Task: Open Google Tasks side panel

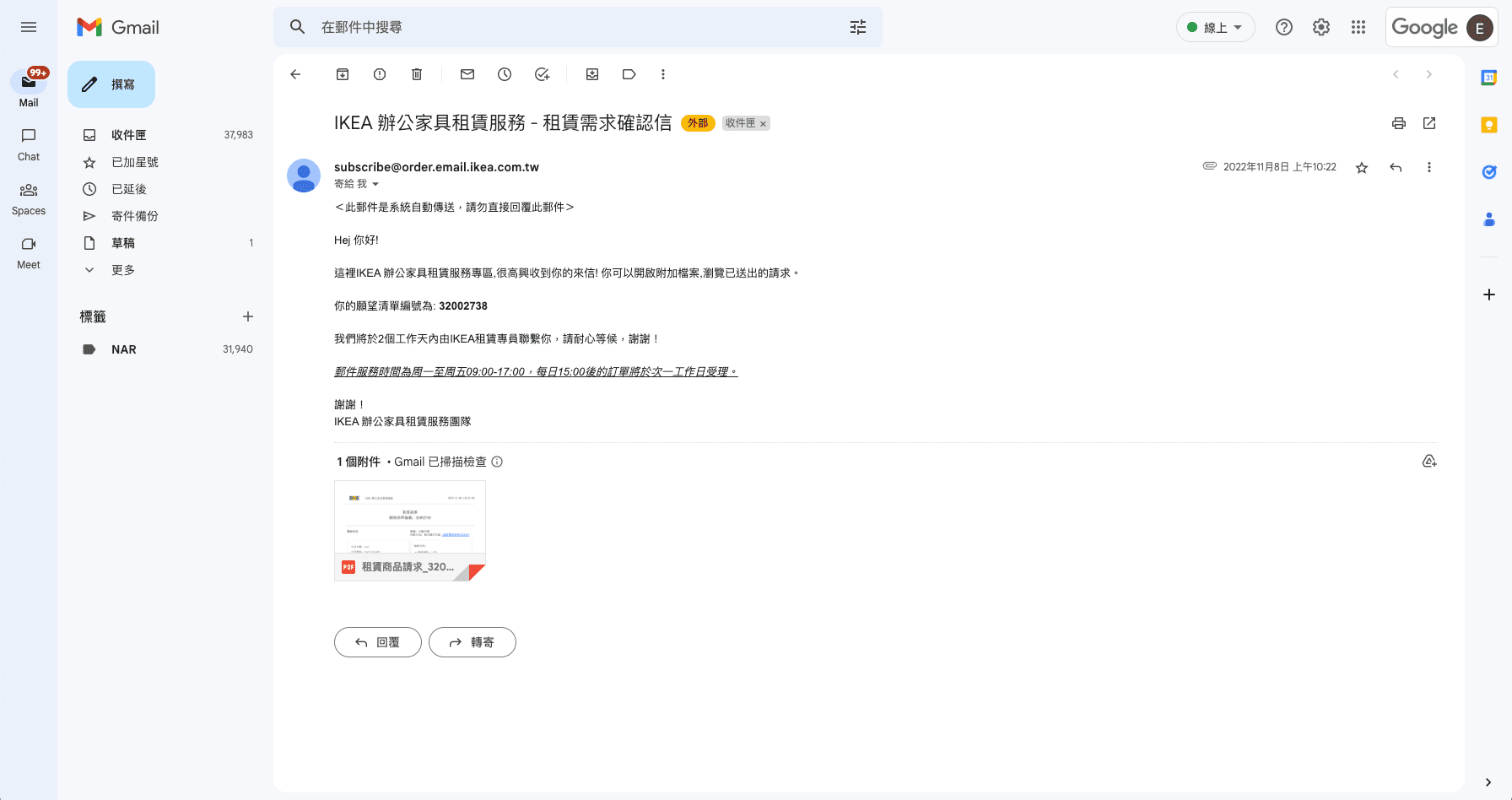Action: tap(1489, 172)
